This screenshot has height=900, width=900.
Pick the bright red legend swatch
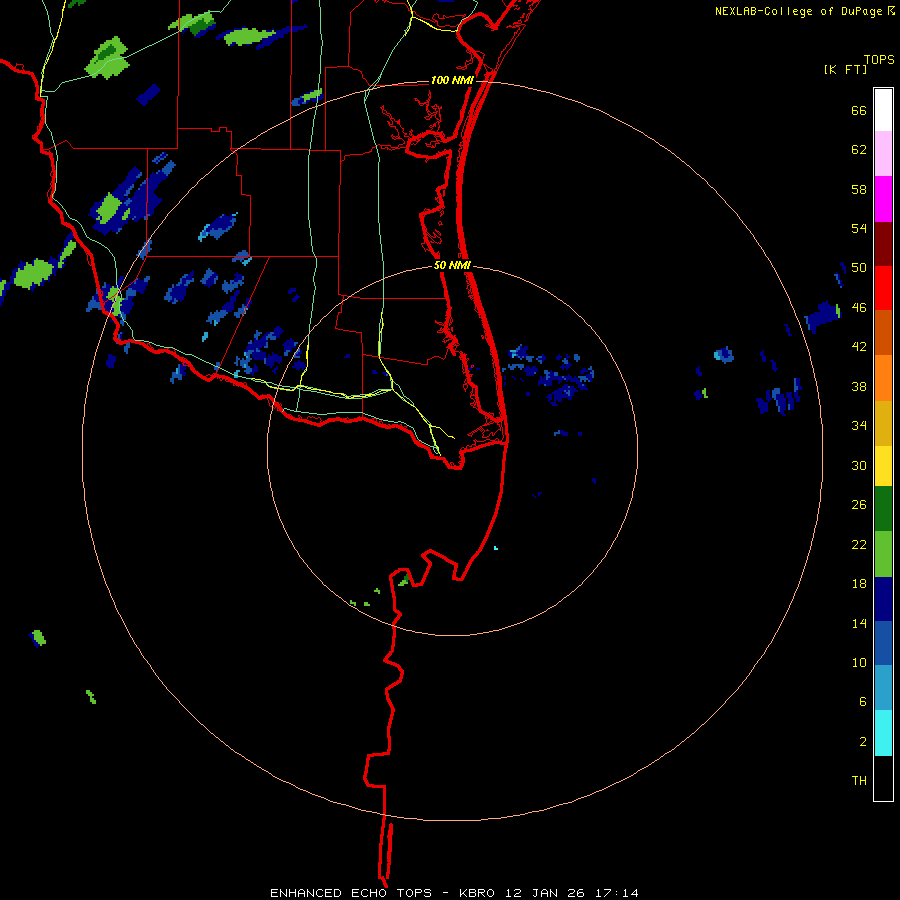(x=883, y=288)
